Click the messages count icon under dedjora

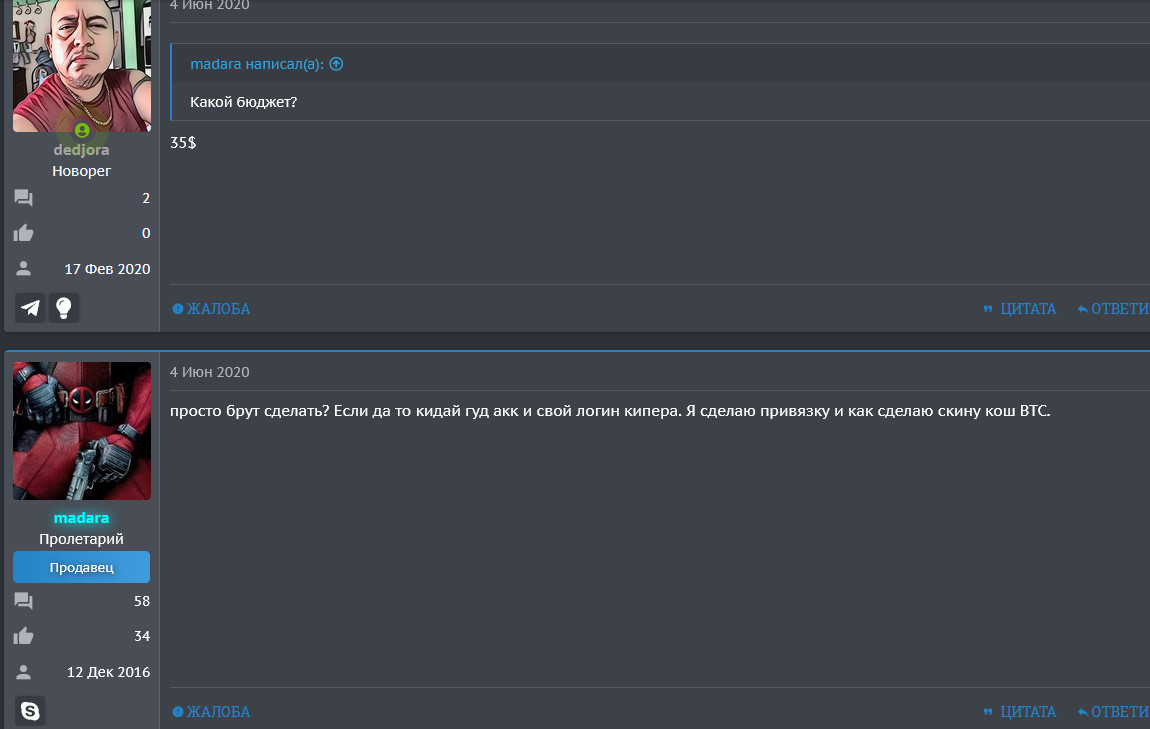pos(24,198)
